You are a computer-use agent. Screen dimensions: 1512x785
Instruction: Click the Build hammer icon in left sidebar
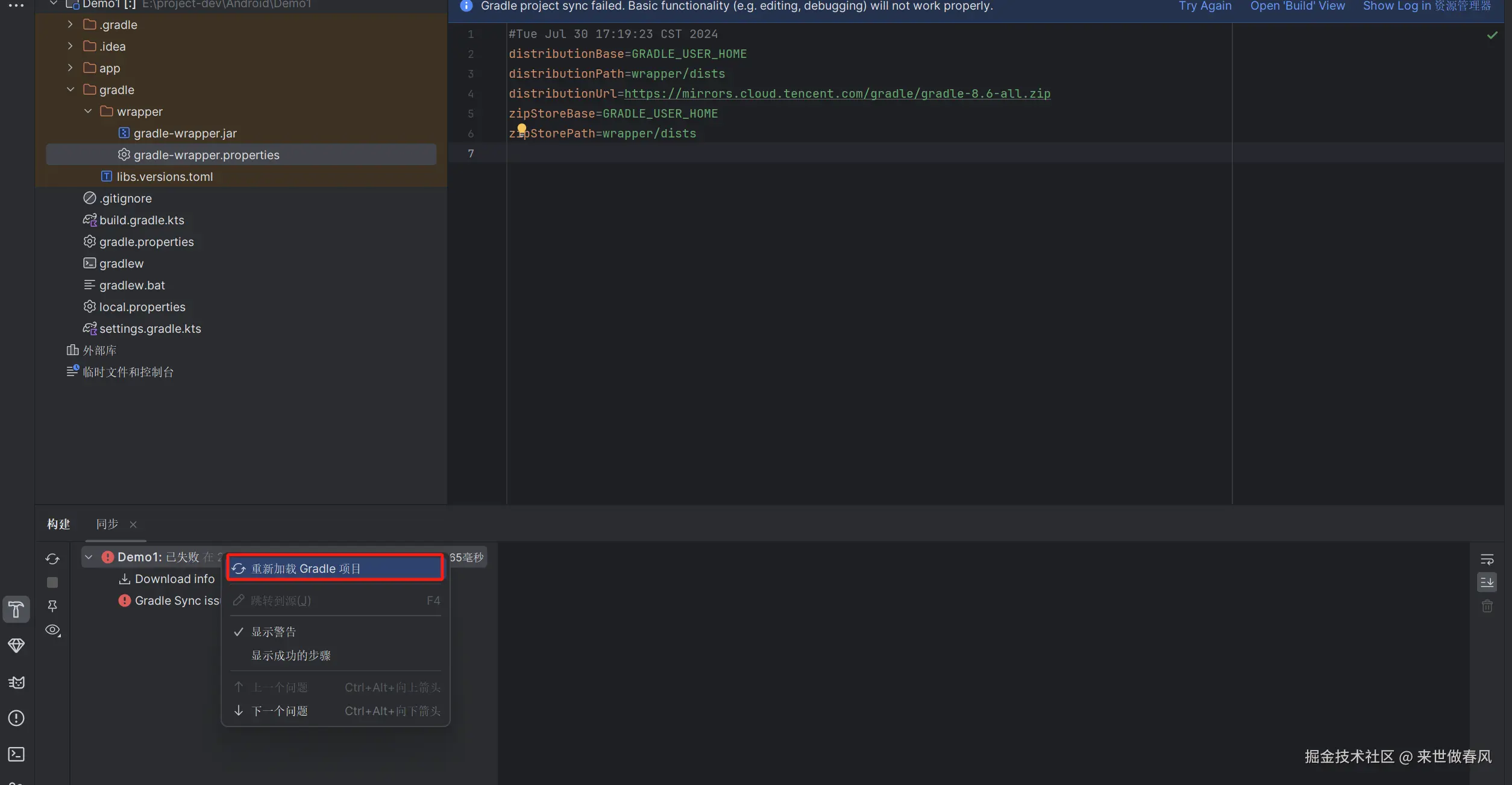pos(16,610)
